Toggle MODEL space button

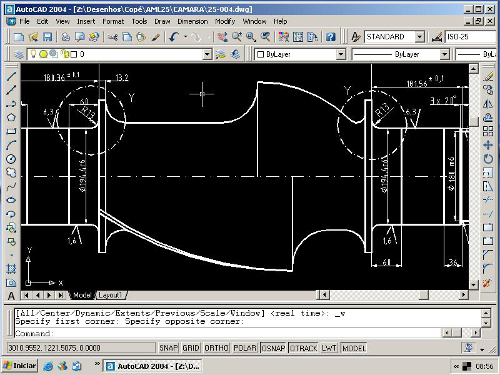pyautogui.click(x=354, y=348)
